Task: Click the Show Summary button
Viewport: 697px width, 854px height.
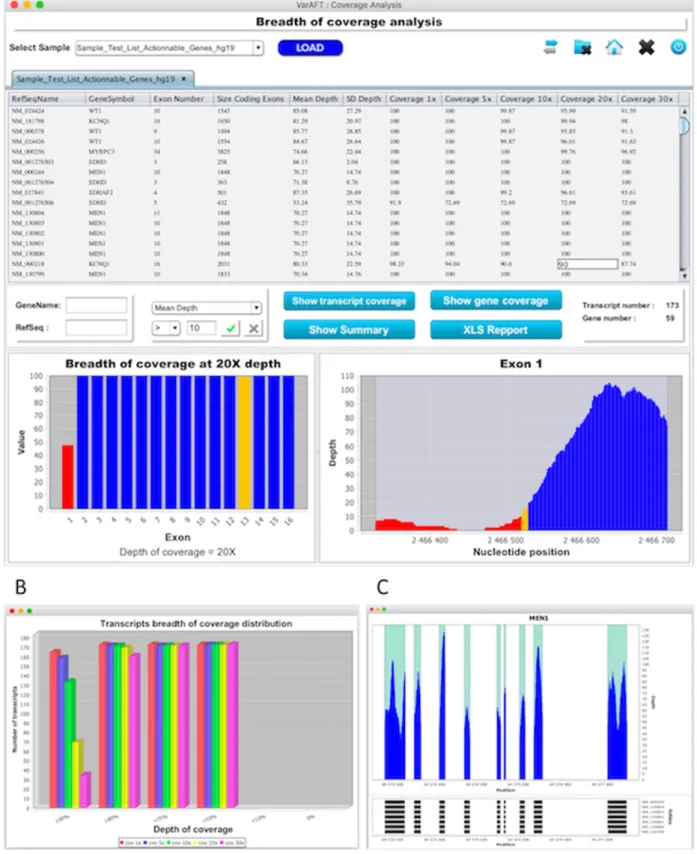Action: (349, 330)
